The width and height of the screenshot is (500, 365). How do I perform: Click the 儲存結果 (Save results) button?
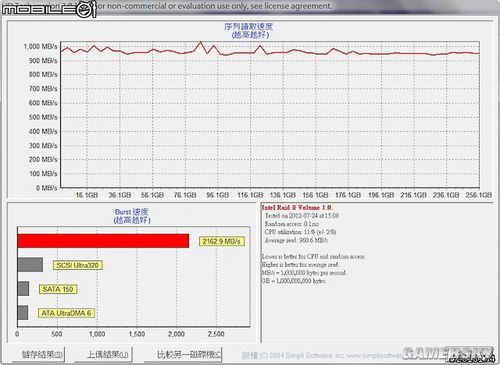(x=38, y=354)
